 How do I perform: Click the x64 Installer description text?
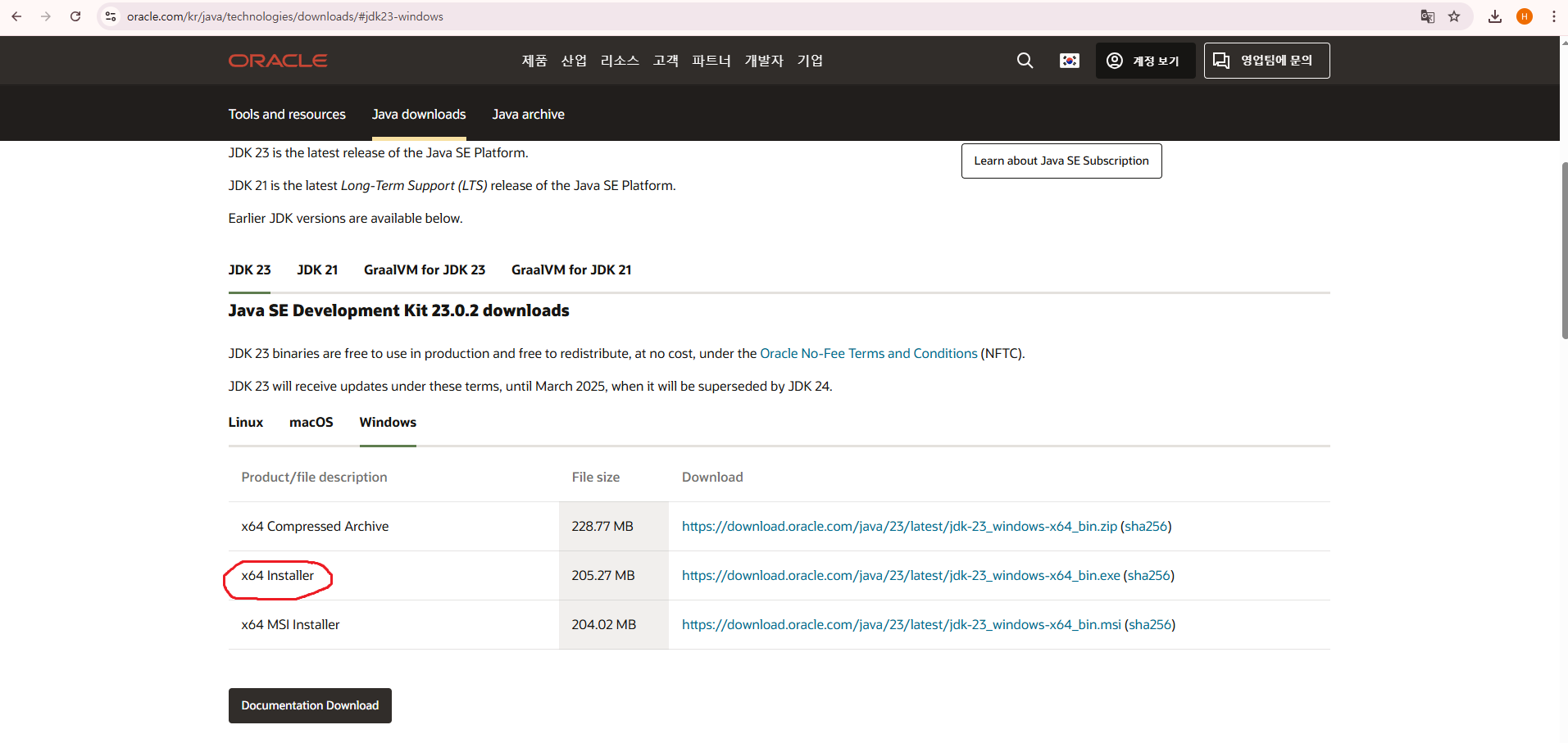tap(277, 576)
